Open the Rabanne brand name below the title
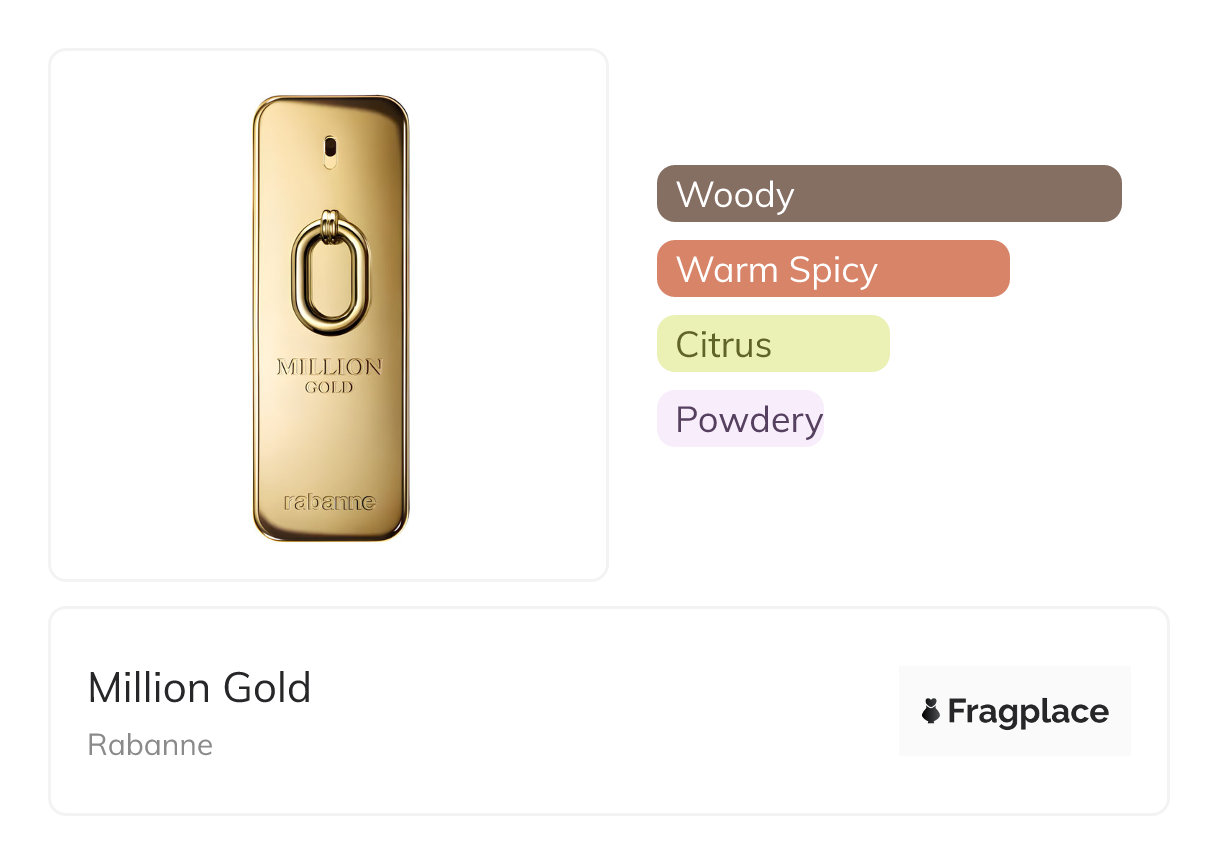Viewport: 1218px width, 864px height. point(150,745)
